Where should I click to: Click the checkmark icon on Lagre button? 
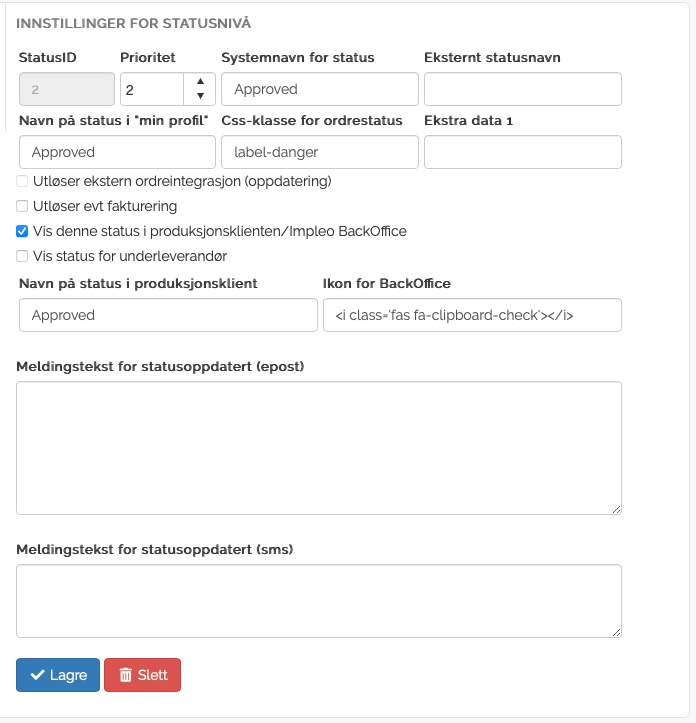[x=38, y=675]
